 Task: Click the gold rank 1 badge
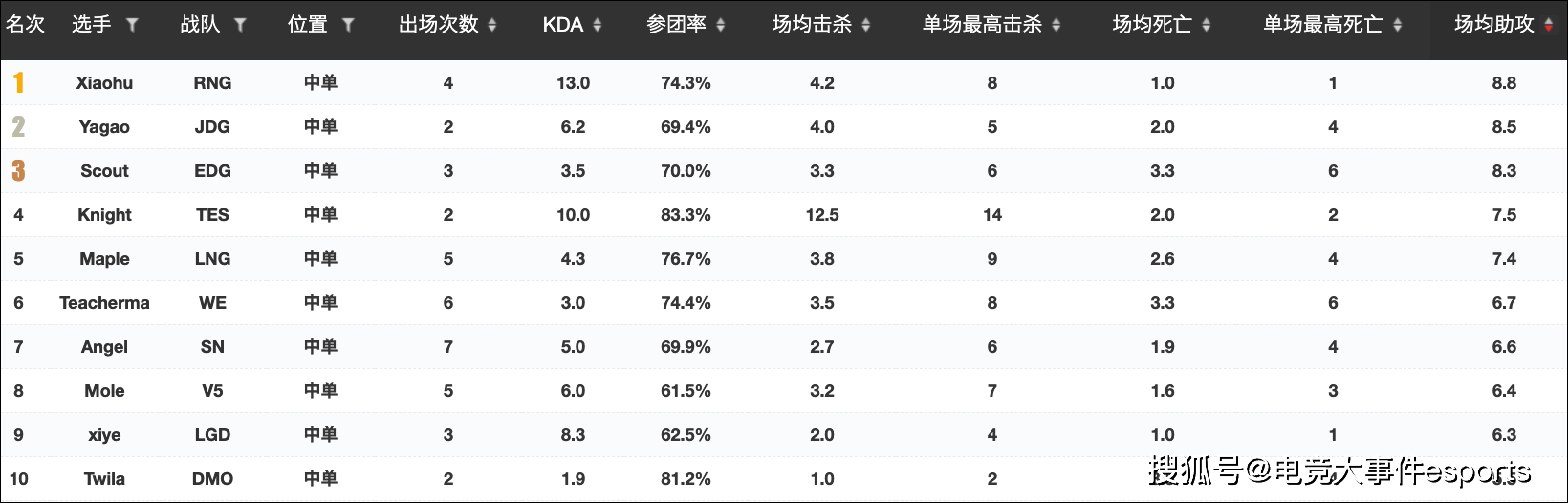click(18, 83)
